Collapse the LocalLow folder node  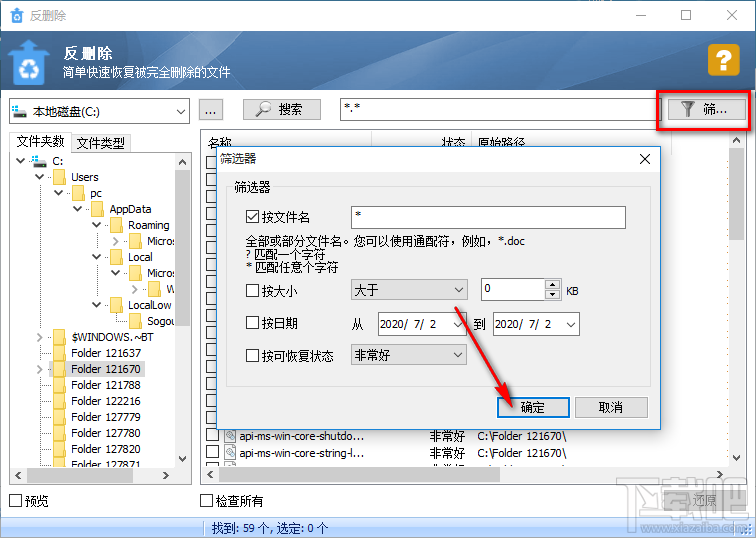click(96, 305)
